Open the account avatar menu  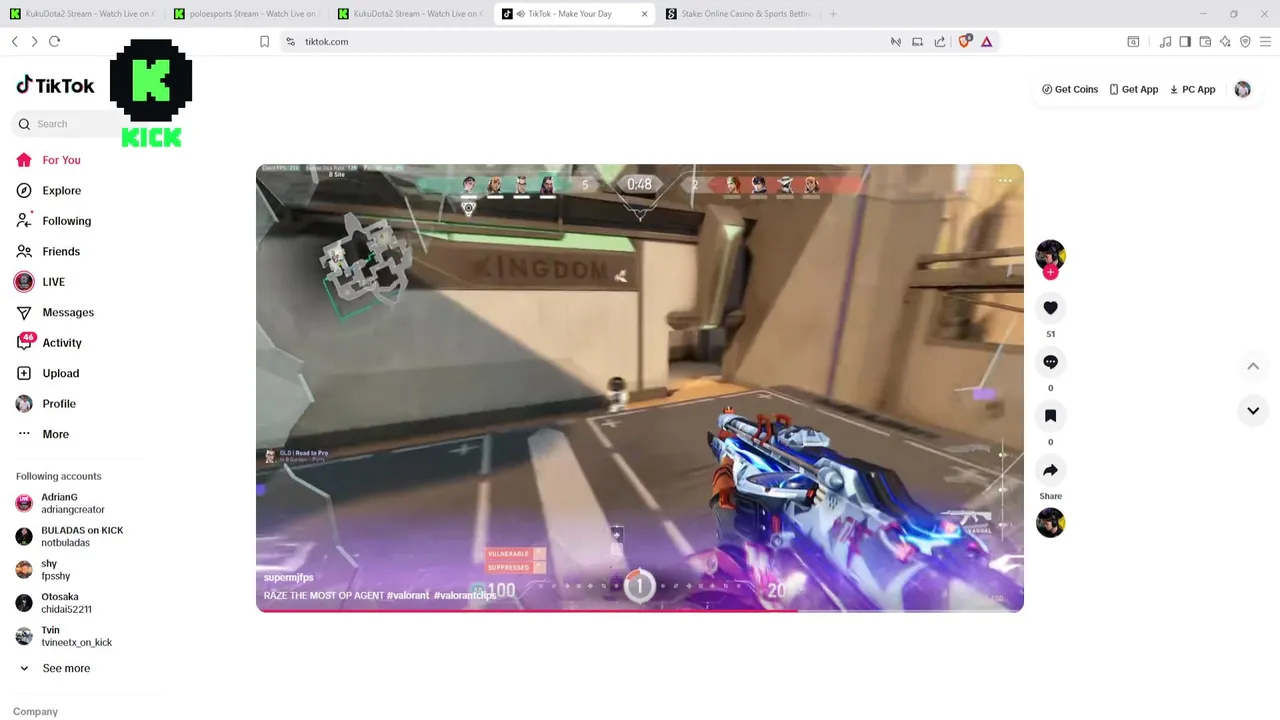tap(1243, 89)
